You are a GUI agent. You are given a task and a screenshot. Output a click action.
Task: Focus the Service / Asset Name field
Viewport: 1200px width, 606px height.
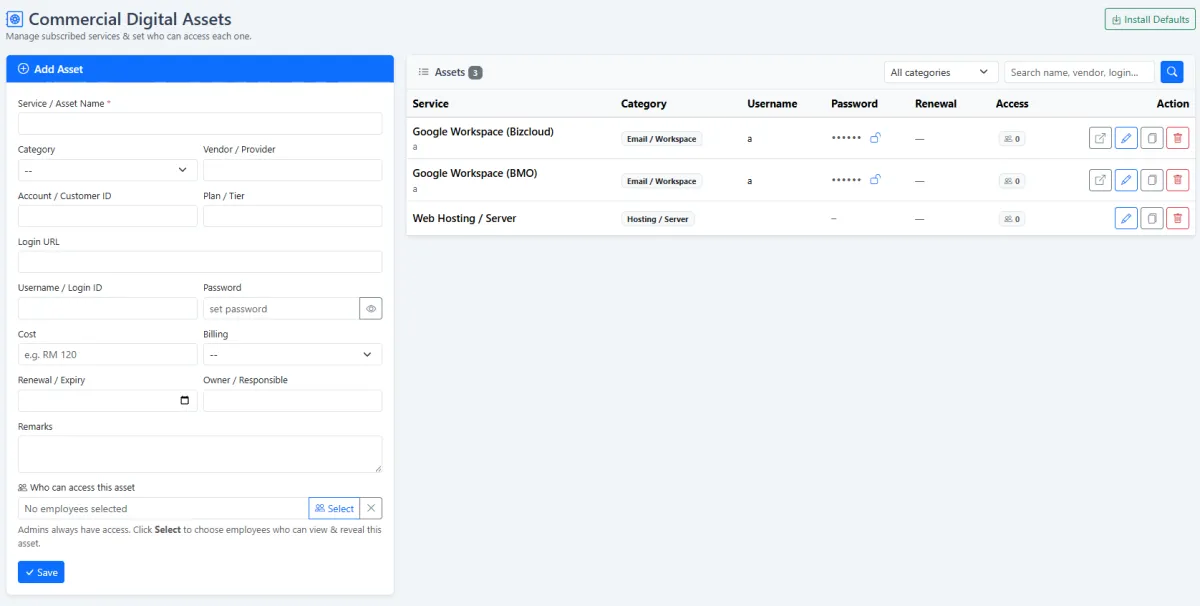(x=200, y=123)
